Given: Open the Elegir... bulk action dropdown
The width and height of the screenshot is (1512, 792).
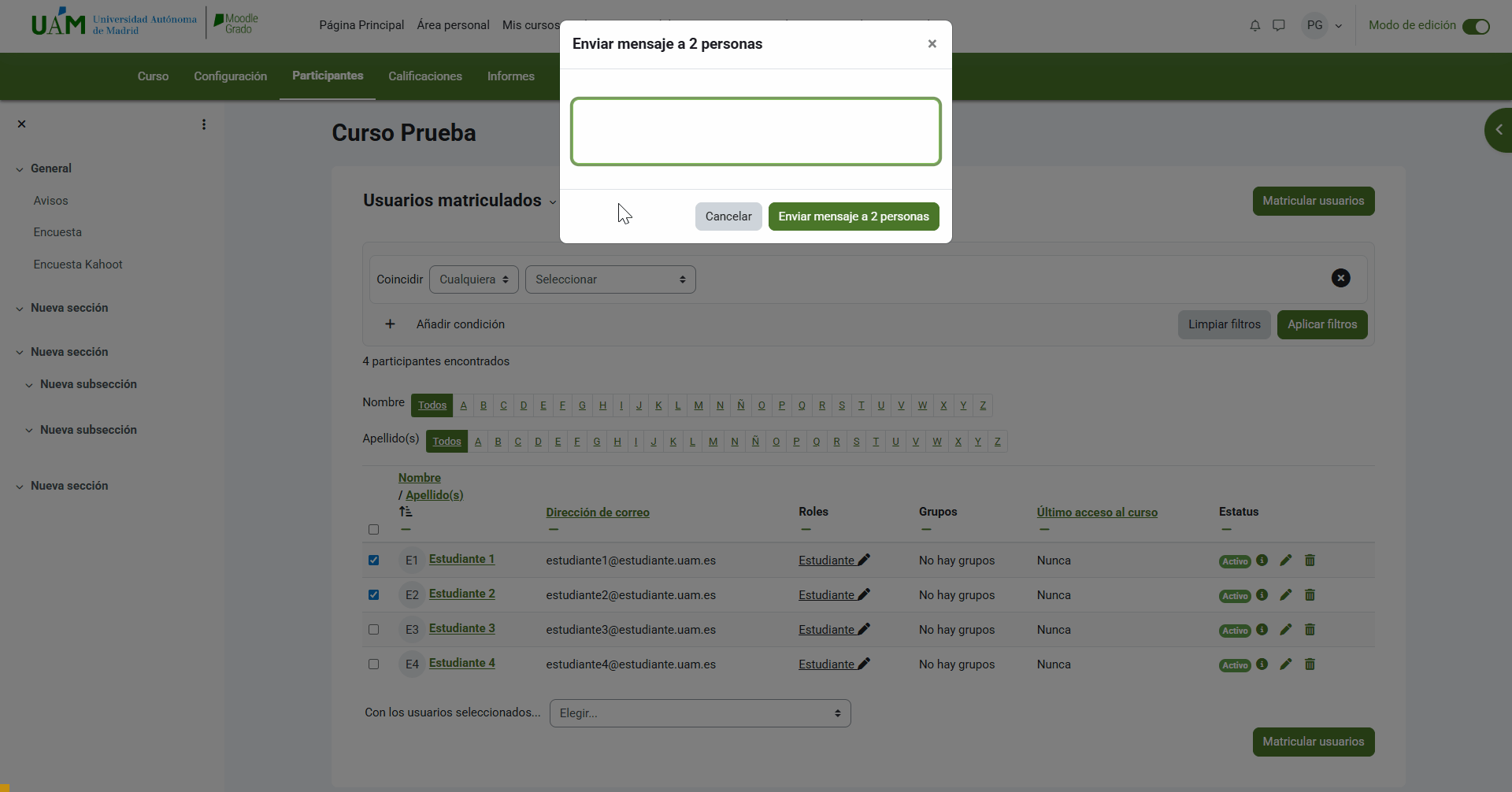Looking at the screenshot, I should coord(699,713).
